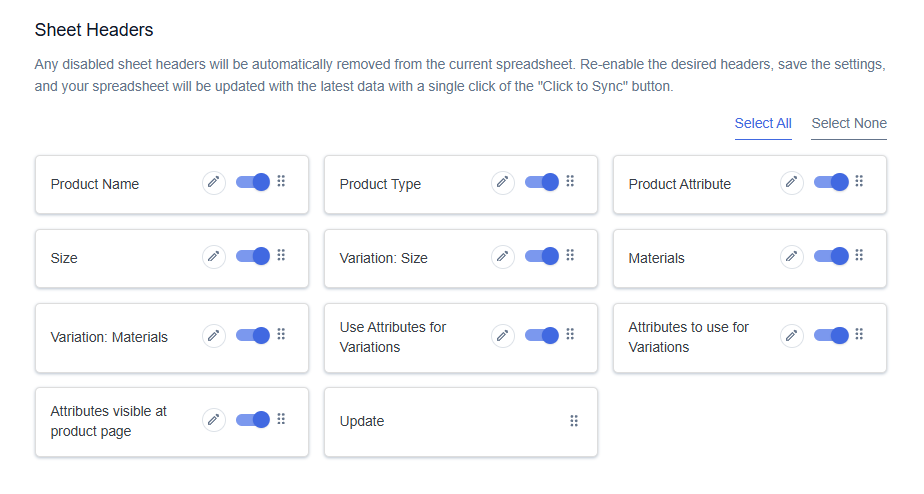Edit Attributes visible at product page header
The image size is (924, 494).
(214, 420)
